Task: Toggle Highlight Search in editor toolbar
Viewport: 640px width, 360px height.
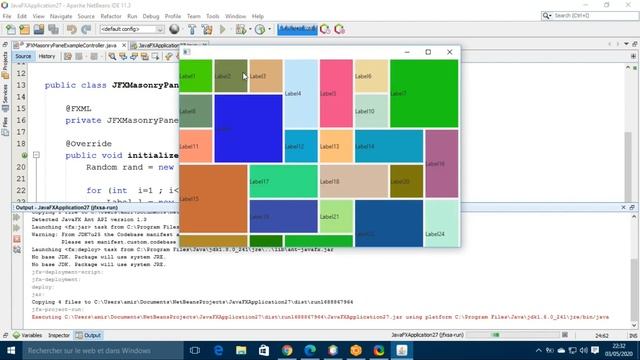Action: pos(144,56)
